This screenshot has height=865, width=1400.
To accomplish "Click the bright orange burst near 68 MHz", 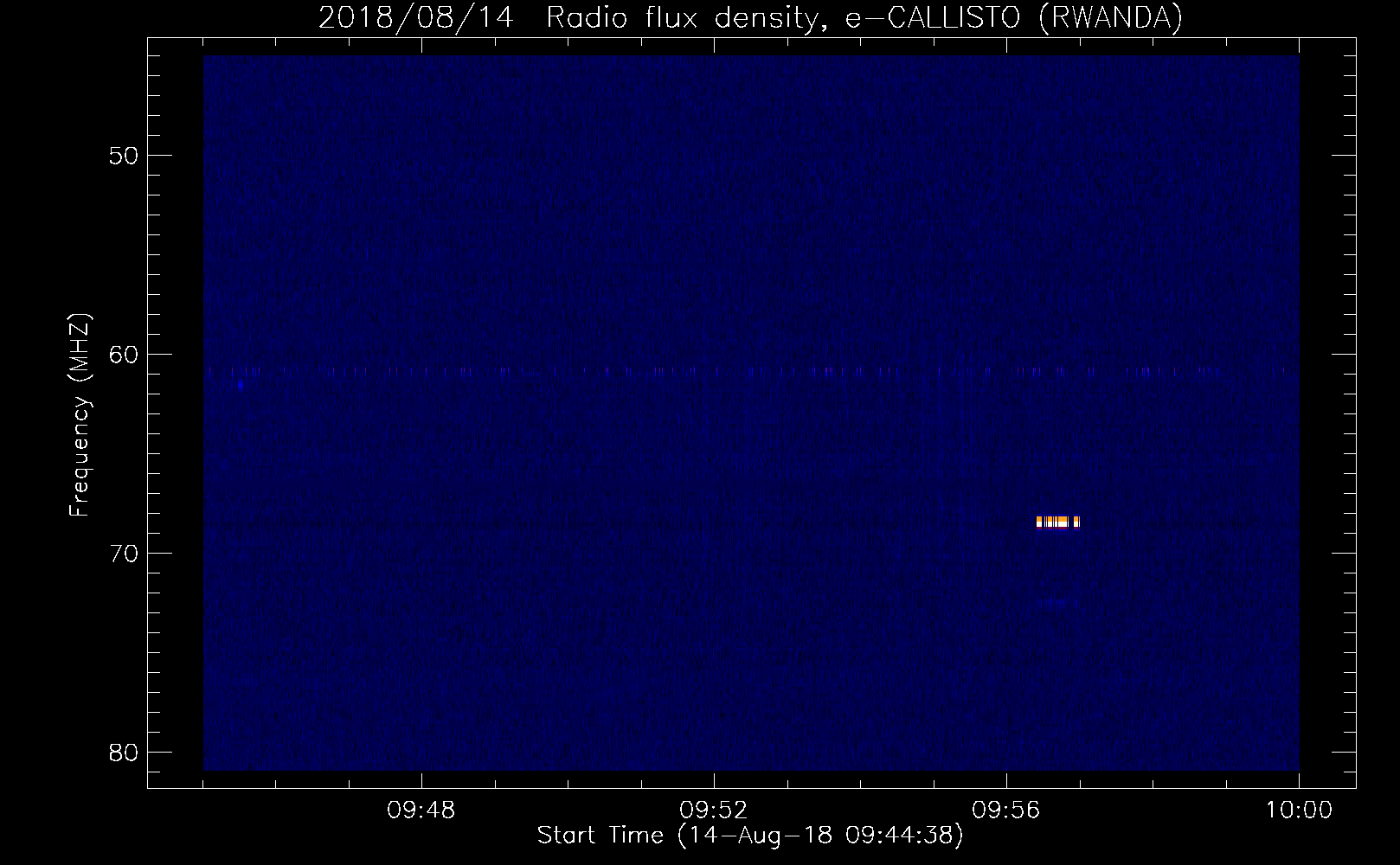I will click(x=1057, y=522).
